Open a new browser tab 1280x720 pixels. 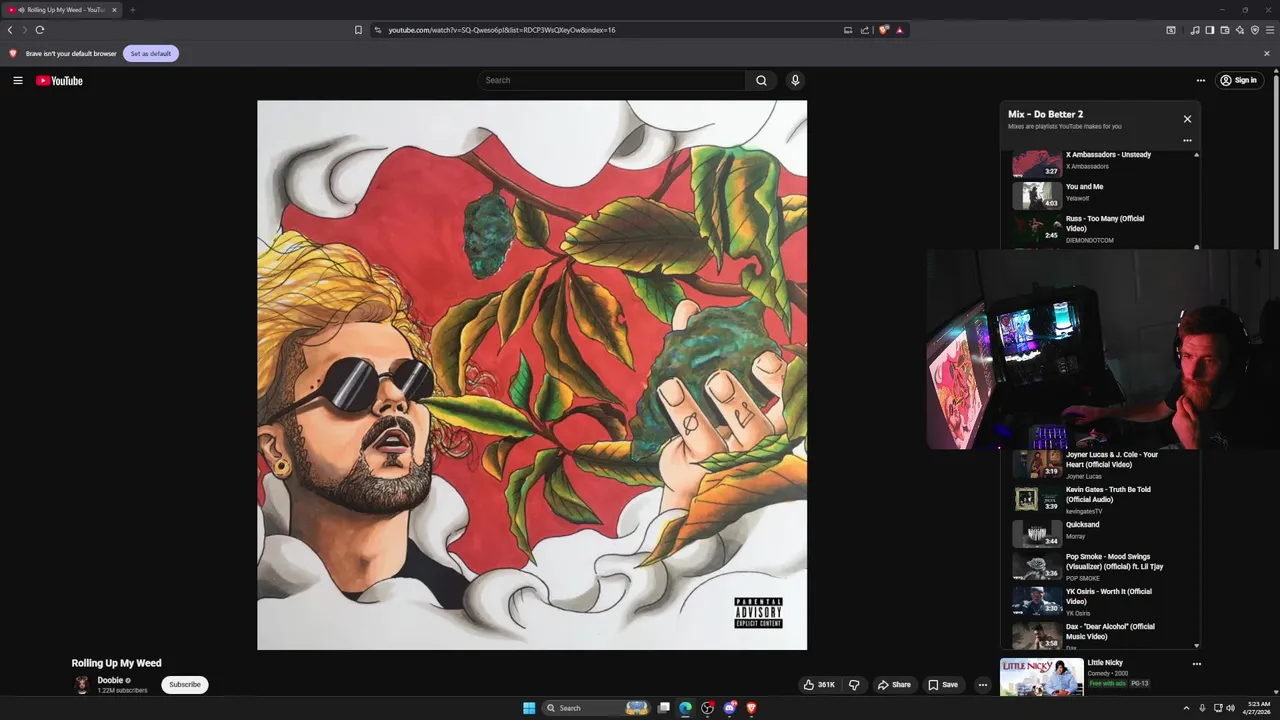coord(132,10)
